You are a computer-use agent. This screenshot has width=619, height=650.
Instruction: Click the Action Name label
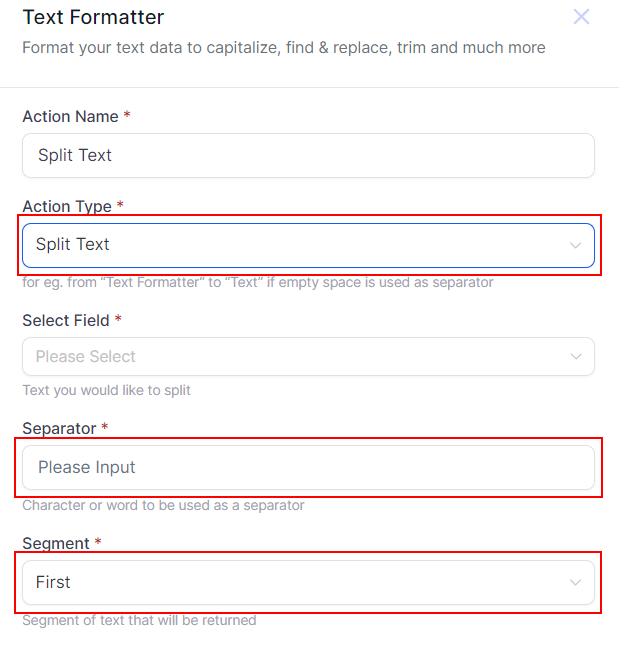[69, 117]
